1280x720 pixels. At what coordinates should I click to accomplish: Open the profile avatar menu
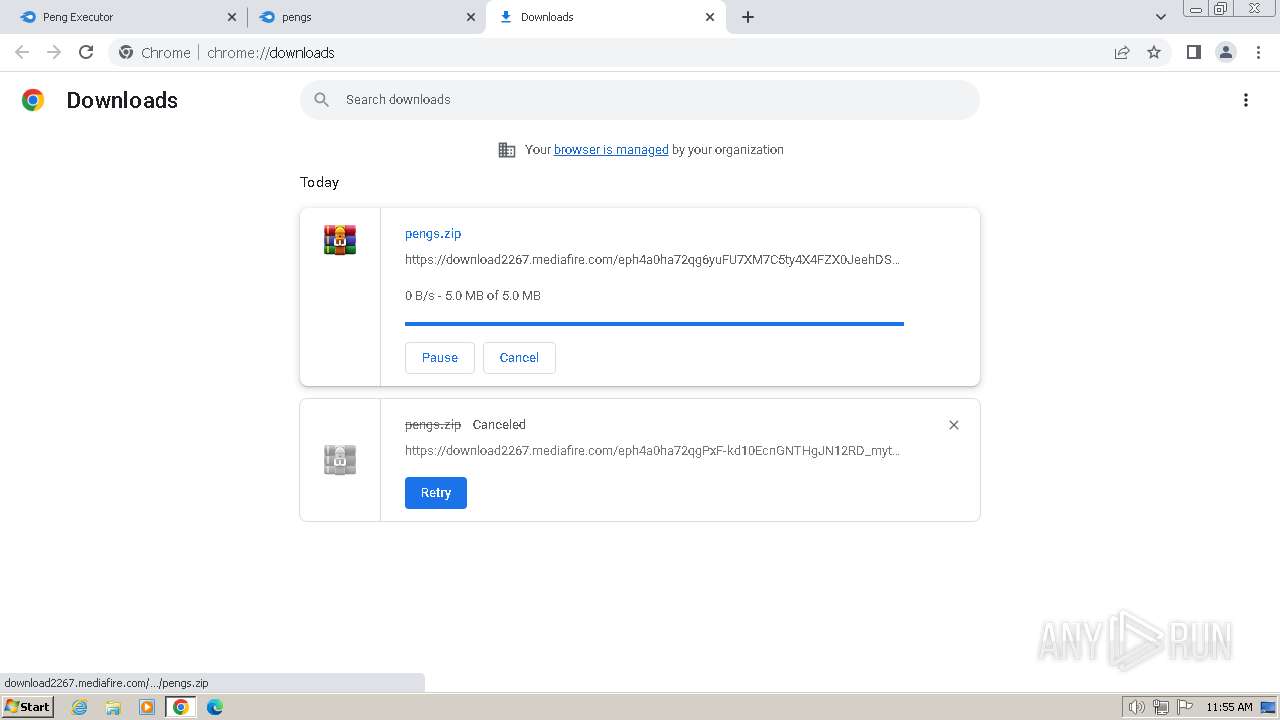pyautogui.click(x=1226, y=52)
